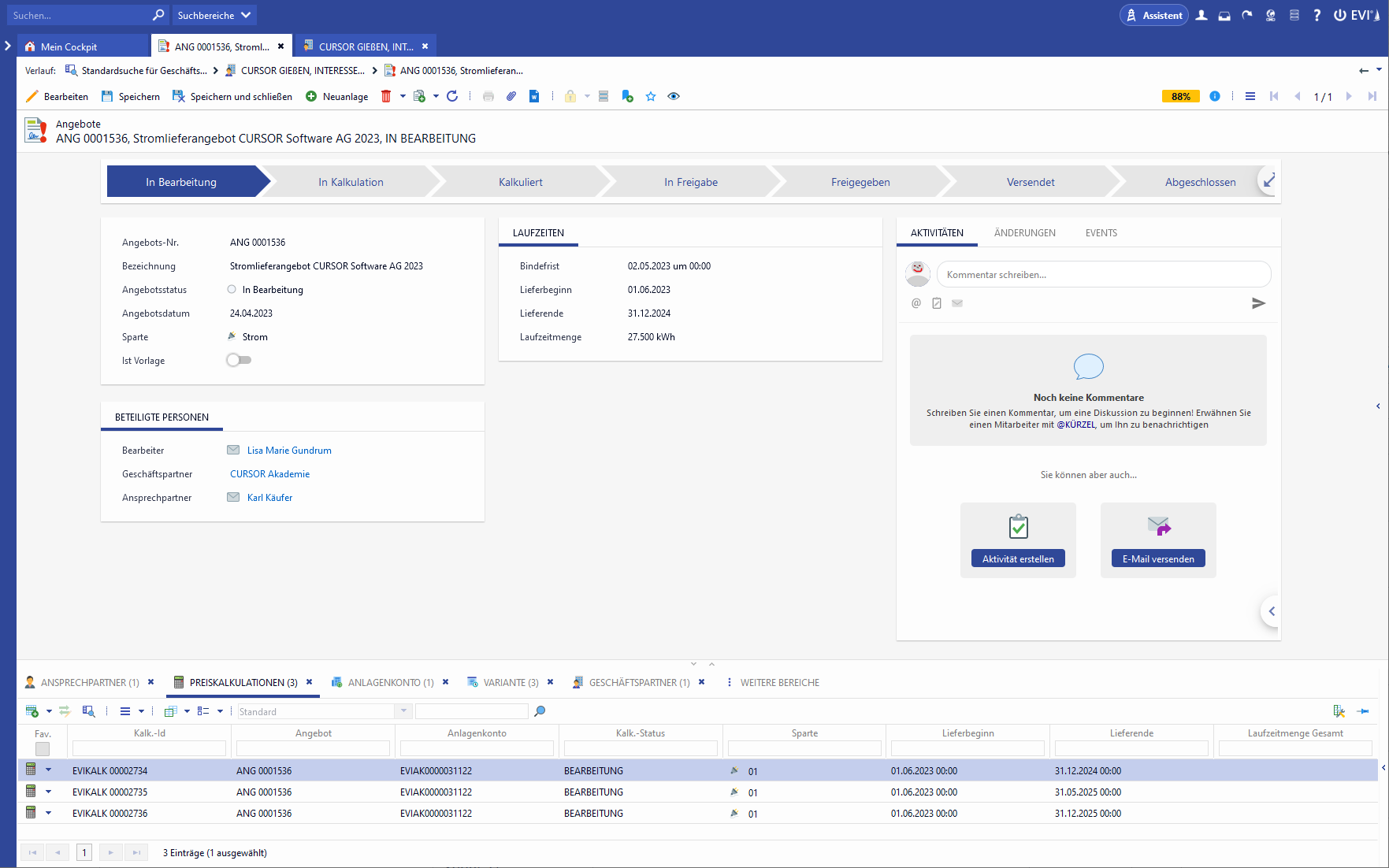Viewport: 1389px width, 868px height.
Task: Check the Fav. column checkbox
Action: click(43, 748)
